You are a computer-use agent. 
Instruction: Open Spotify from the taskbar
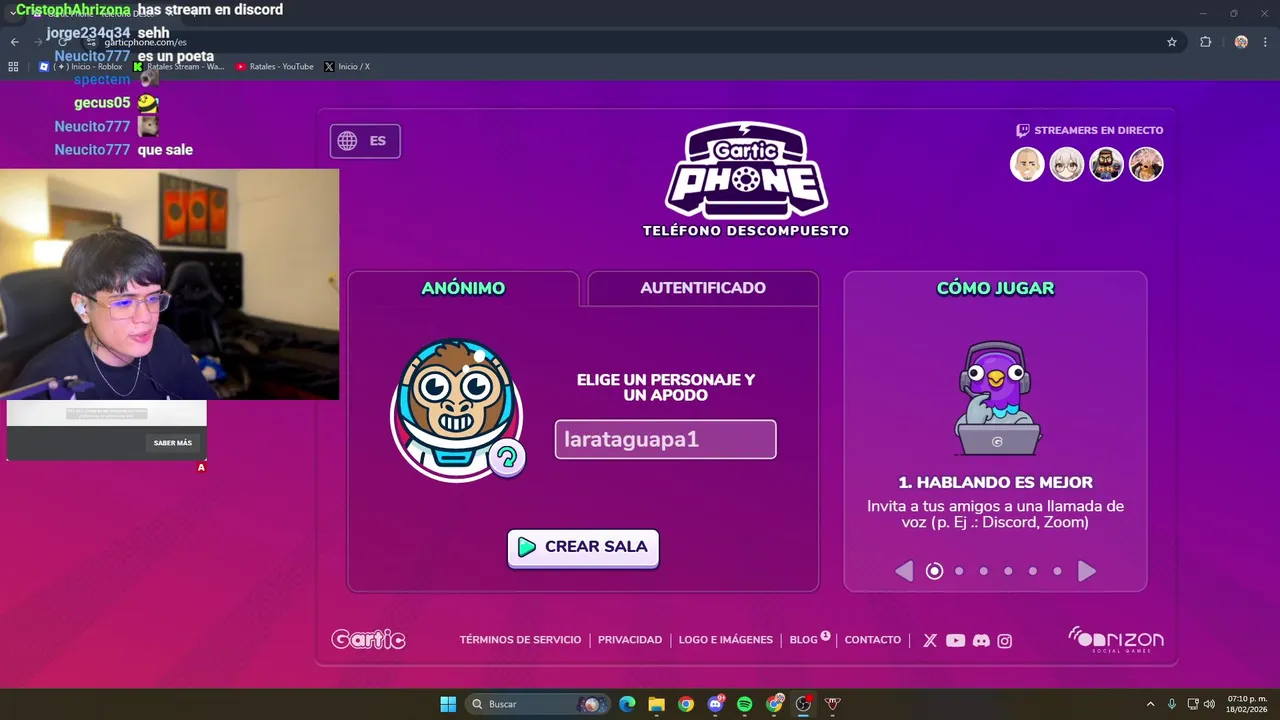744,704
